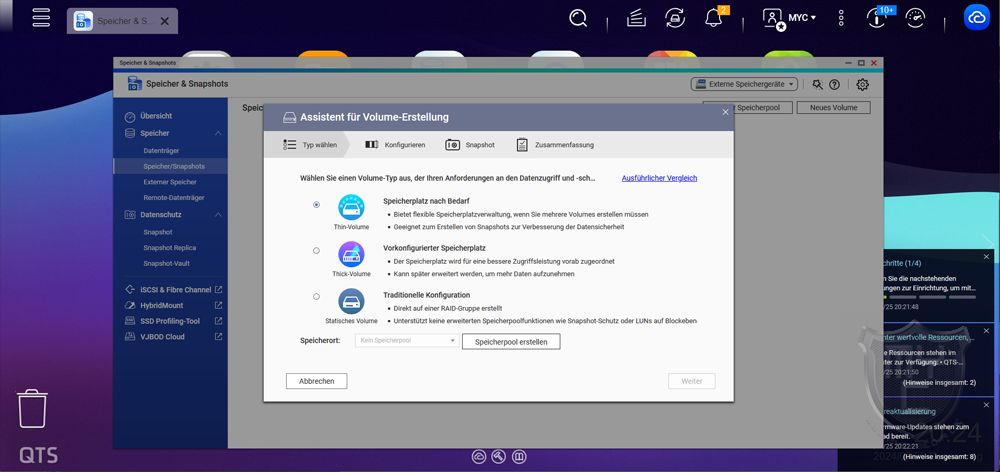This screenshot has width=1000, height=472.
Task: Open the resource monitor dashboard gauge icon
Action: [915, 18]
